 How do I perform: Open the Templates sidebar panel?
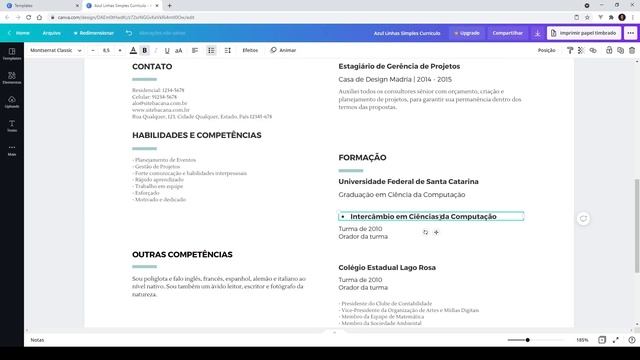pyautogui.click(x=12, y=54)
